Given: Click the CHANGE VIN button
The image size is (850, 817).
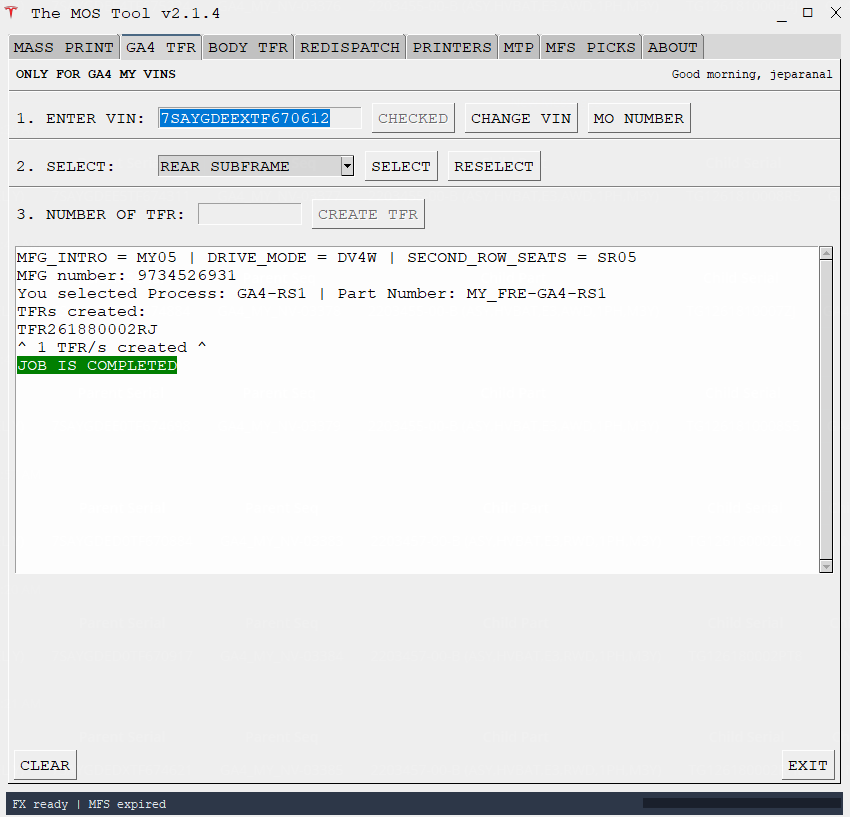Looking at the screenshot, I should pyautogui.click(x=521, y=118).
